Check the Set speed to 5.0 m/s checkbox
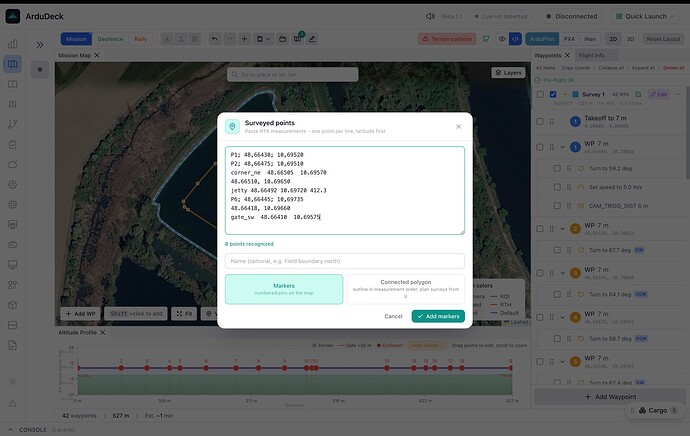This screenshot has height=436, width=690. 557,187
